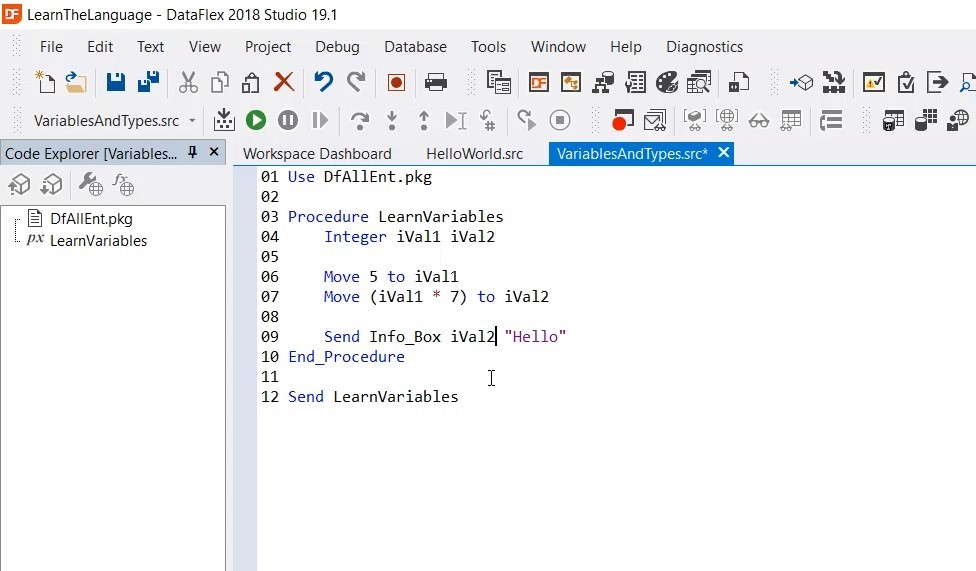
Task: Toggle the macro record button
Action: coord(396,82)
